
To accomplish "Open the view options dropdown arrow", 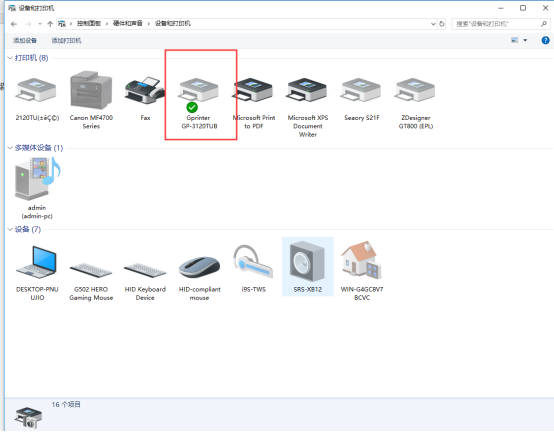I will point(525,40).
